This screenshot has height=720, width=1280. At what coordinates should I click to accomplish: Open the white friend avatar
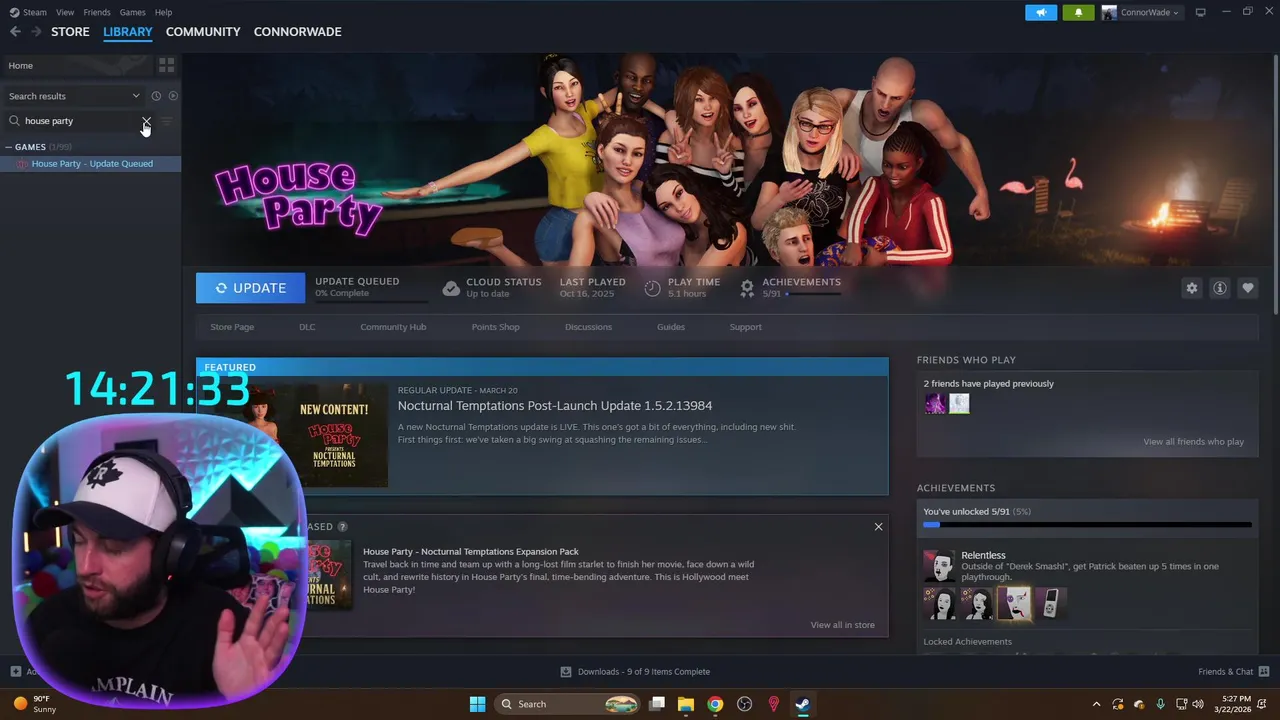(x=960, y=404)
